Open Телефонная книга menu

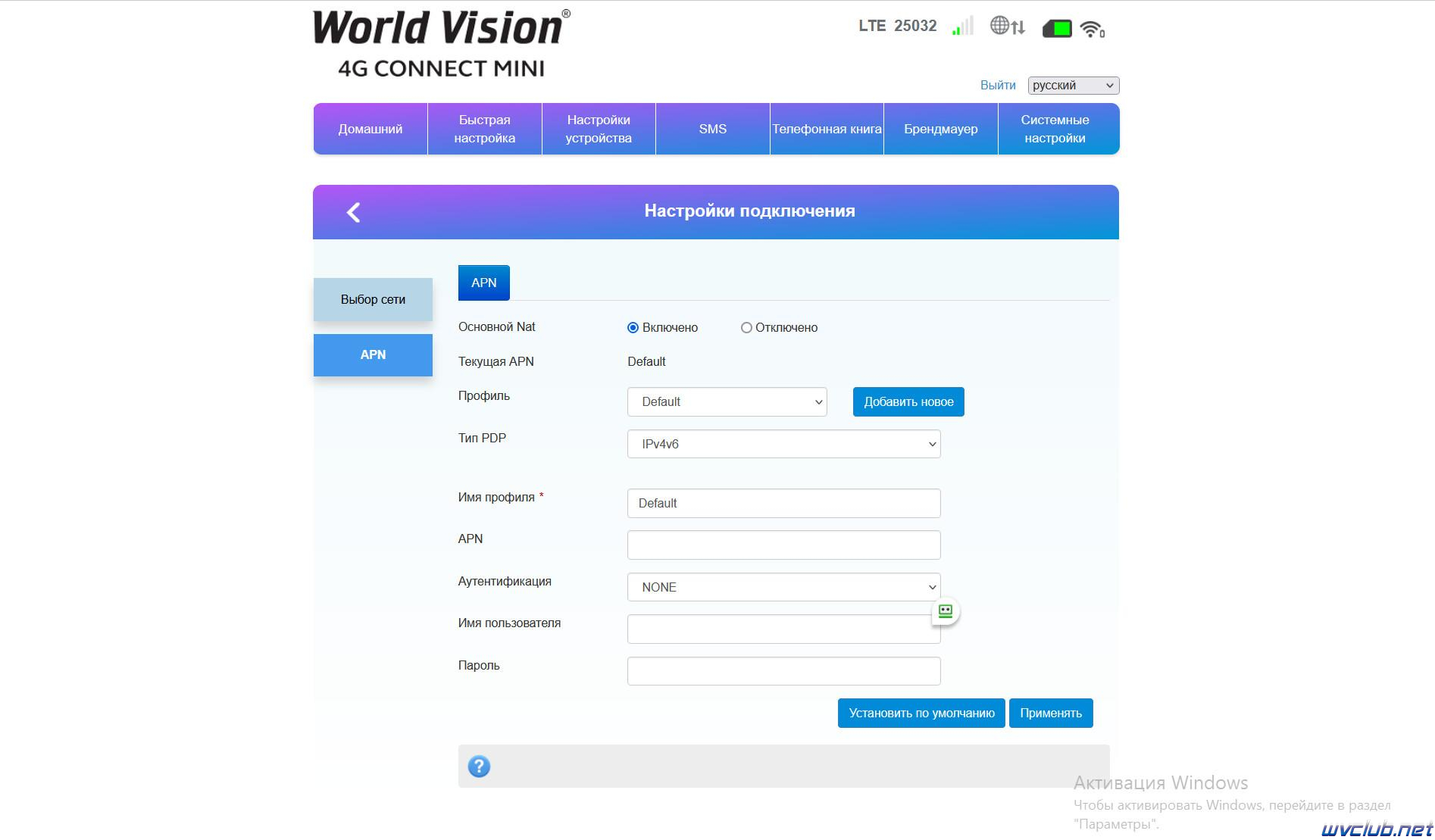coord(827,130)
